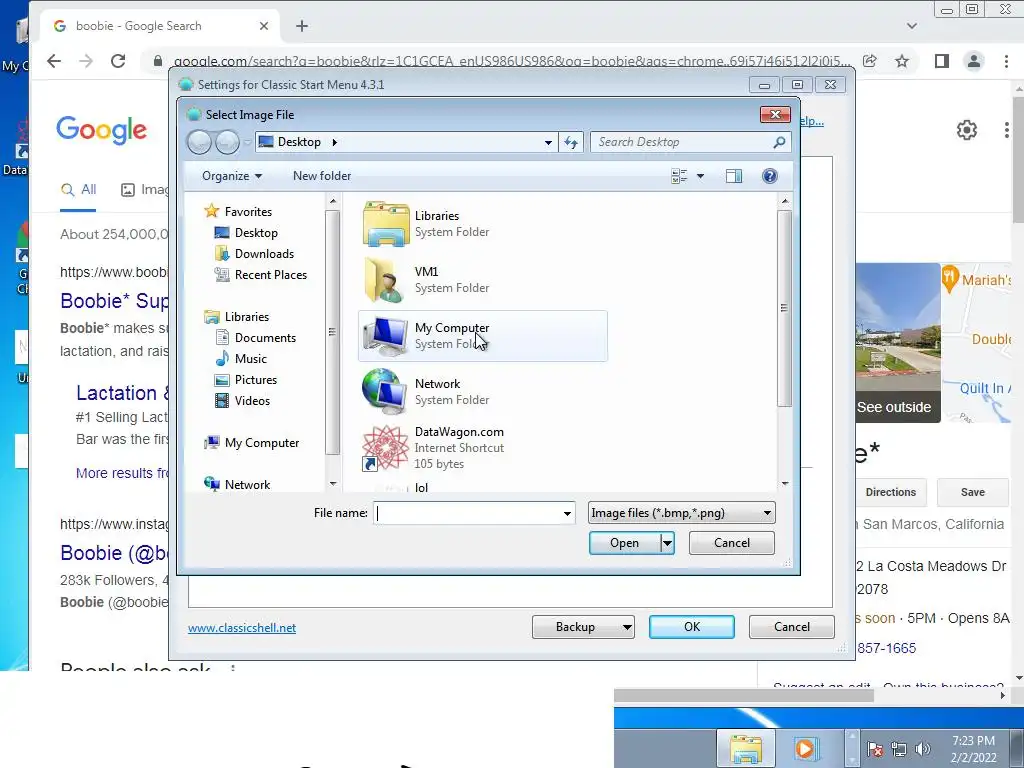Click OK in the Classic Start Menu settings
The width and height of the screenshot is (1024, 768).
[x=692, y=627]
